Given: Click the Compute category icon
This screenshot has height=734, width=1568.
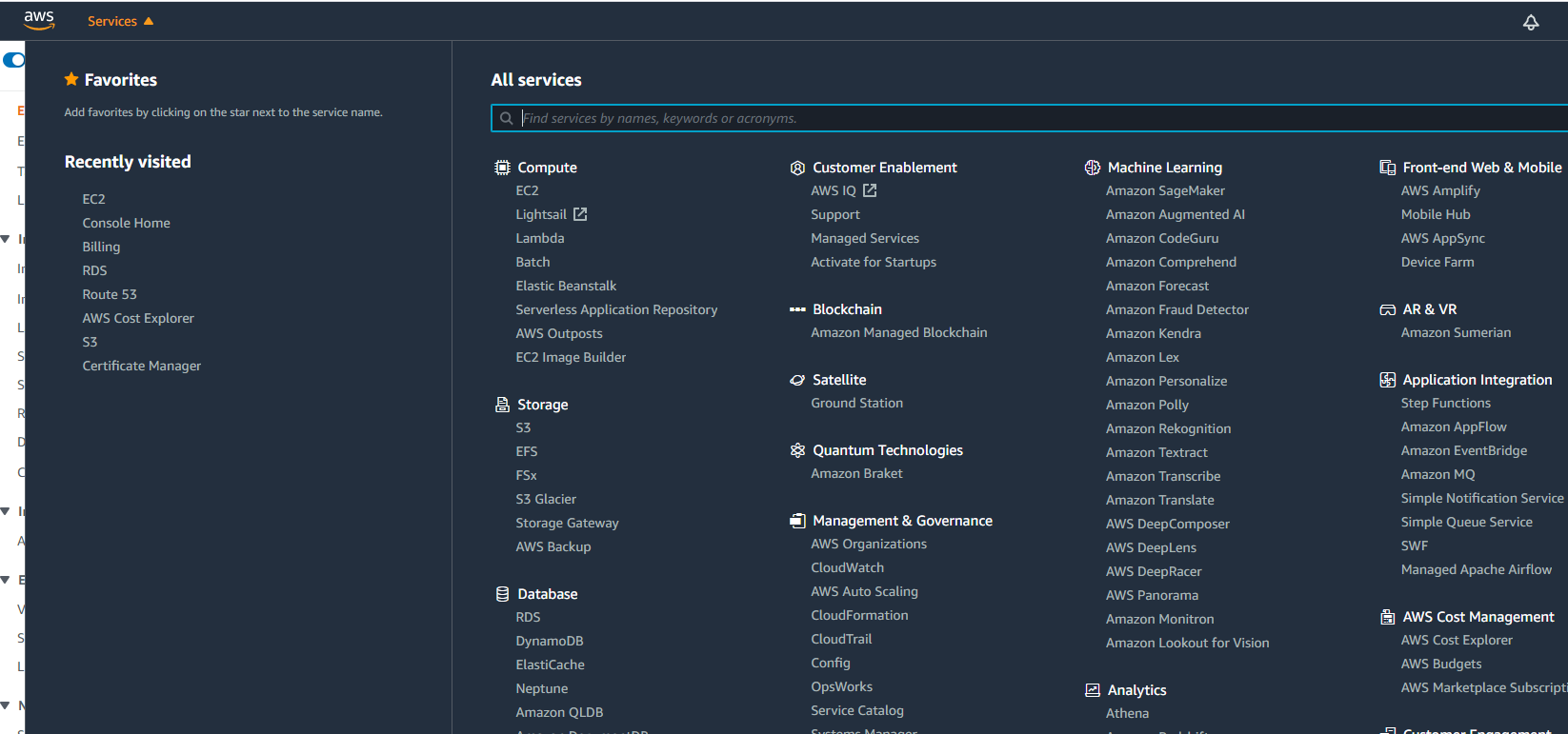Looking at the screenshot, I should pos(502,168).
